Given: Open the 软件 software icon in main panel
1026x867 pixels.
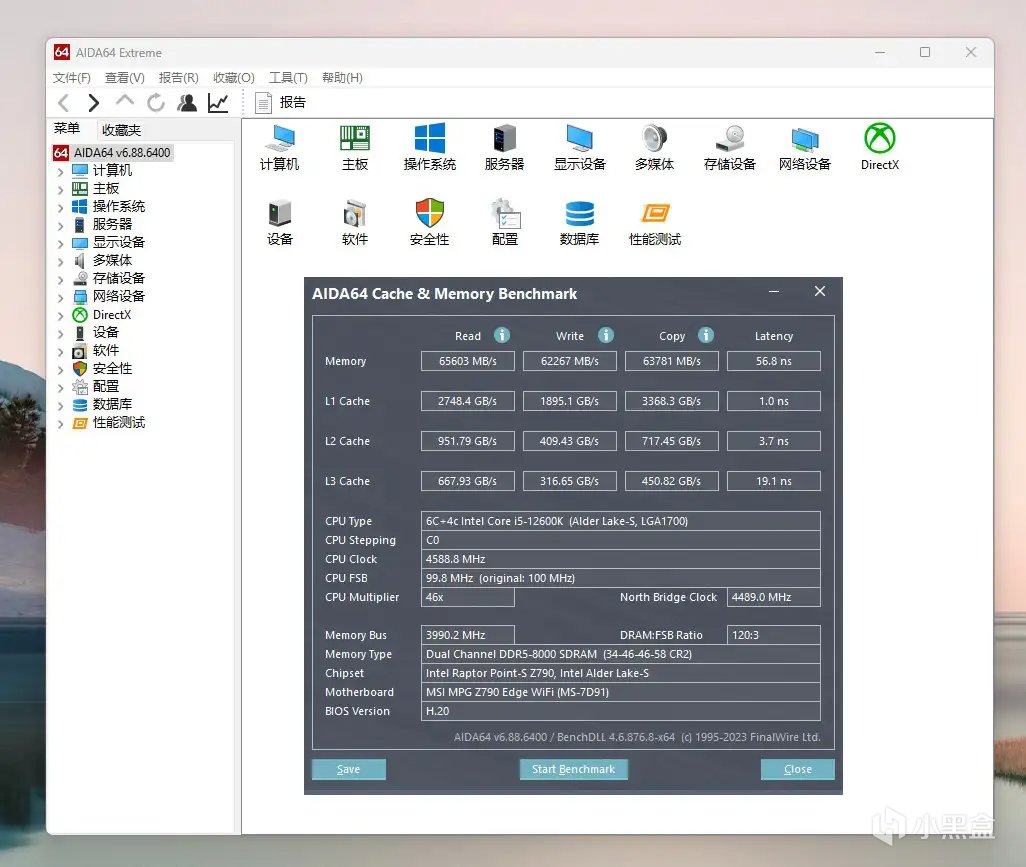Looking at the screenshot, I should point(355,222).
